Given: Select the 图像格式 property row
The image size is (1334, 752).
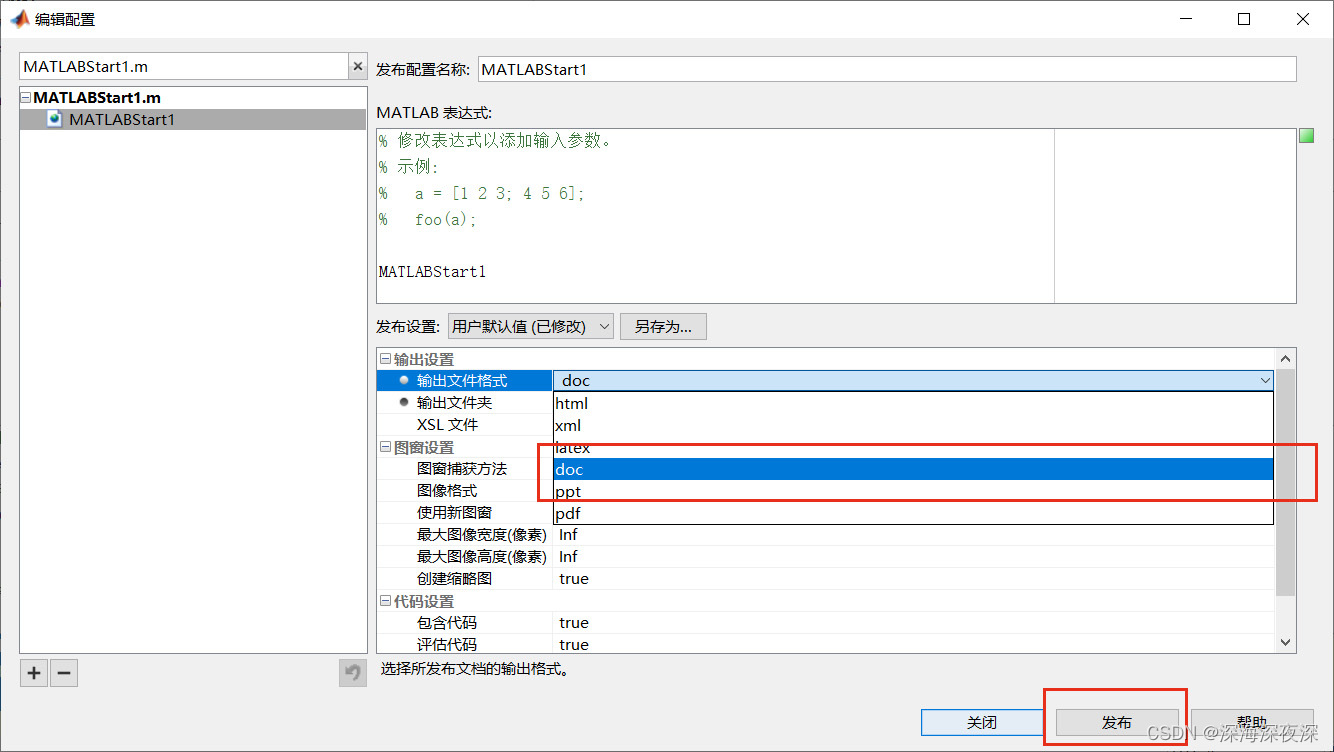Looking at the screenshot, I should coord(465,490).
